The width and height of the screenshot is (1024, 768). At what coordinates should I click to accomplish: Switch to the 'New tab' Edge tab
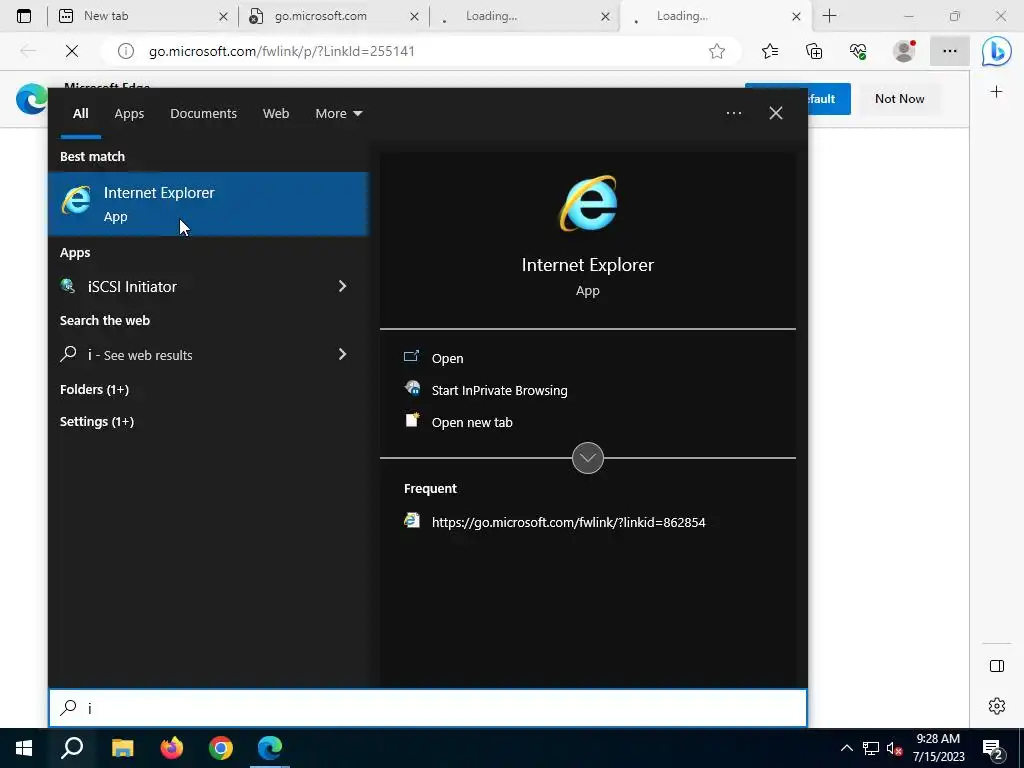[144, 16]
